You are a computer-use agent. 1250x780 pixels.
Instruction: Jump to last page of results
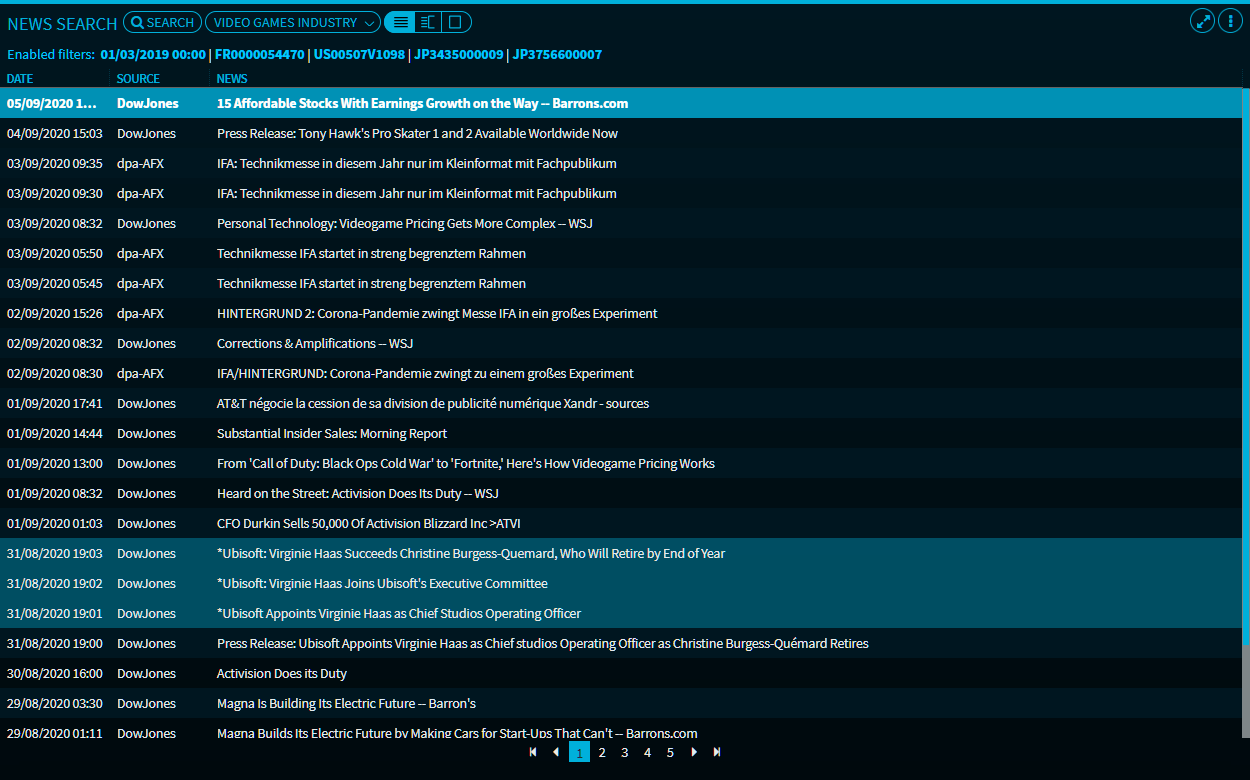coord(717,752)
